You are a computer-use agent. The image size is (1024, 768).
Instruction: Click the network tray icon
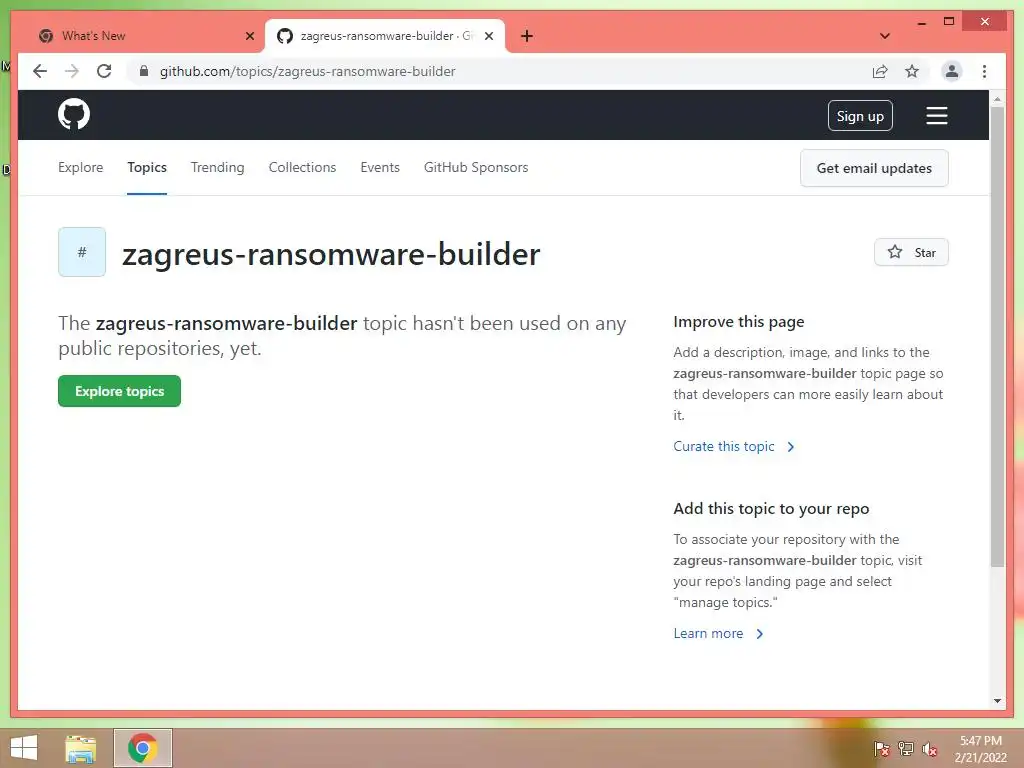(906, 749)
